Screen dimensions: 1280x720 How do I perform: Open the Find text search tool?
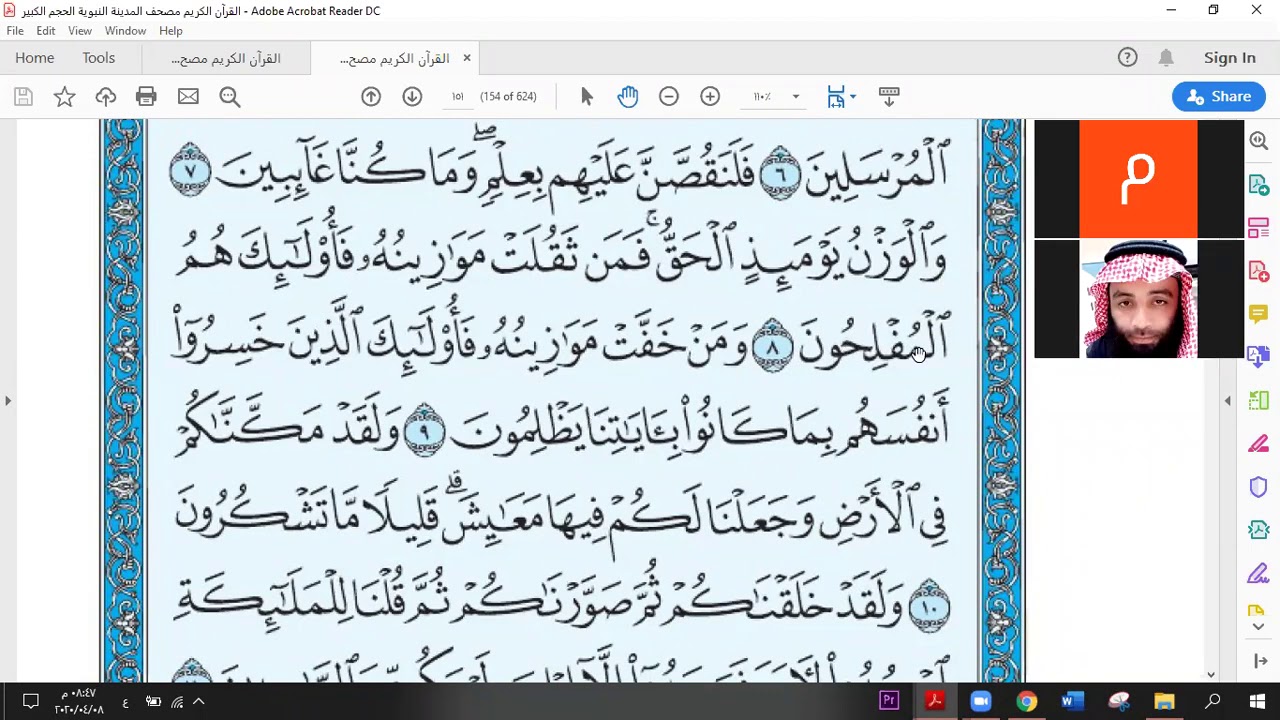point(230,97)
